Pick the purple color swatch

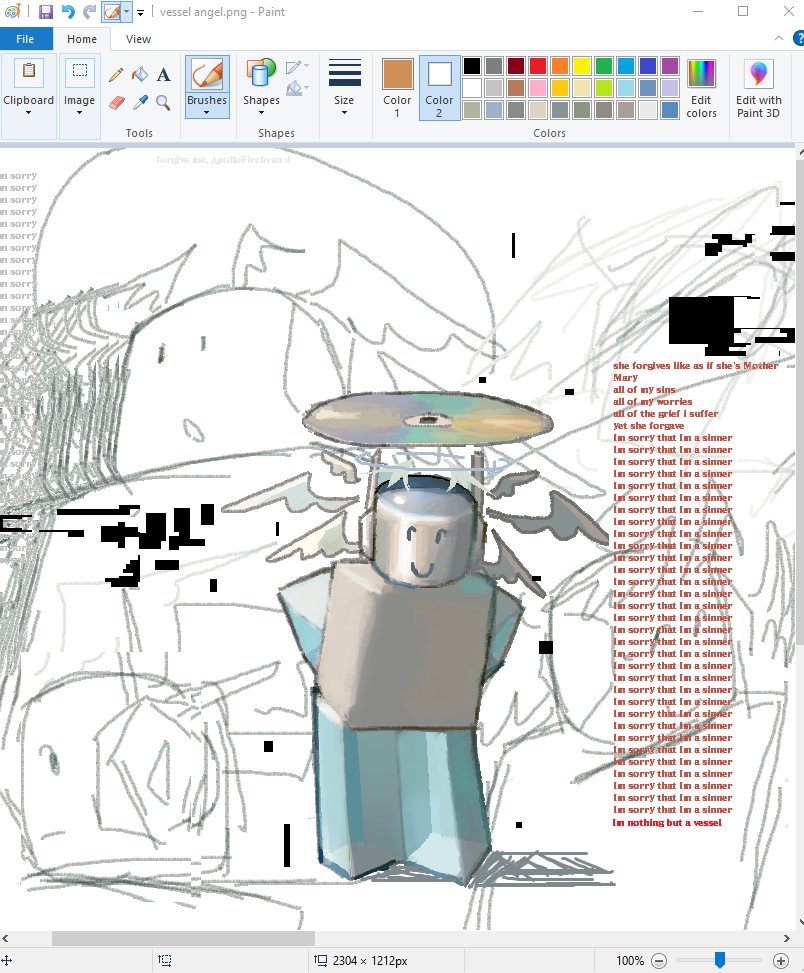click(x=670, y=66)
